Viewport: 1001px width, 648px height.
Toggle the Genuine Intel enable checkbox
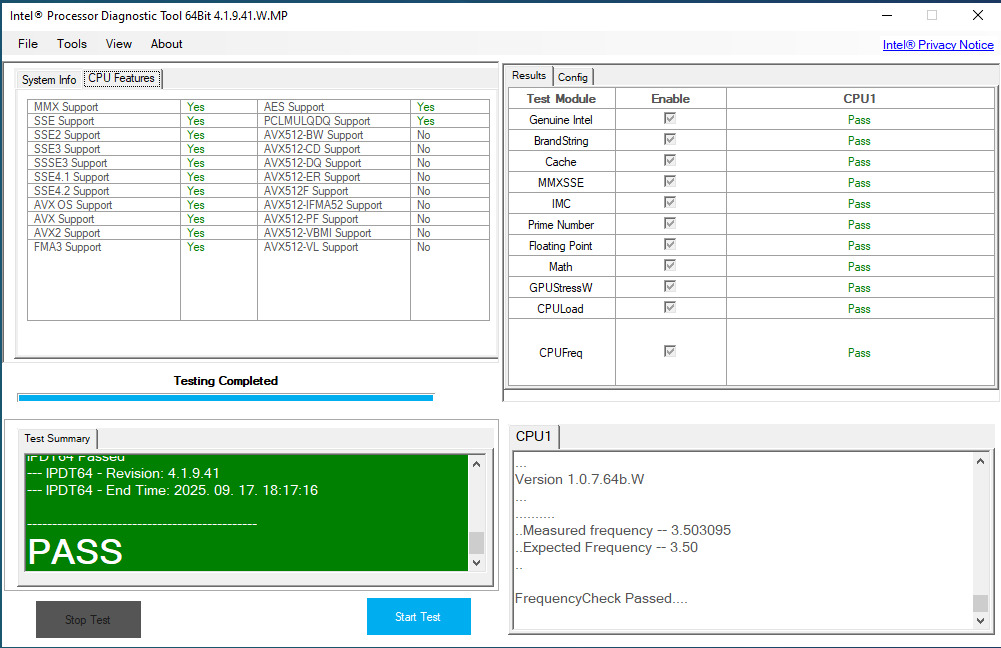tap(670, 118)
